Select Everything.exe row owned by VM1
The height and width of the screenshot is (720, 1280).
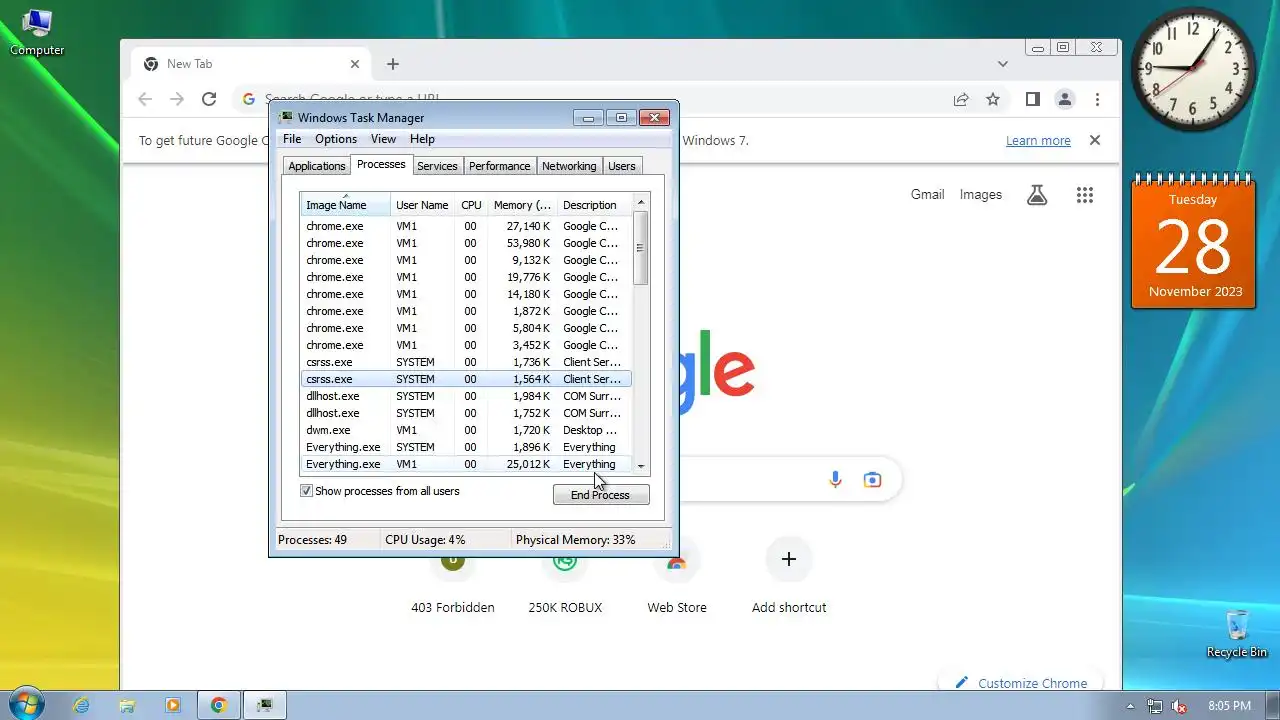(x=466, y=464)
